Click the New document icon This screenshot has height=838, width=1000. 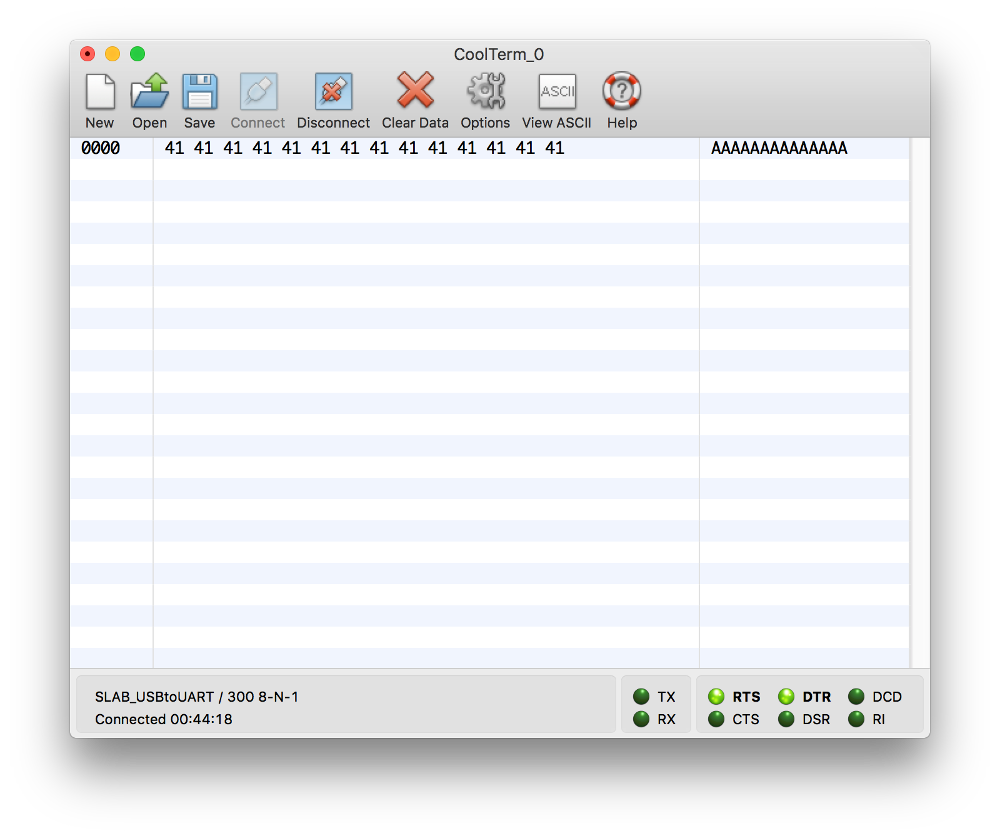point(100,92)
